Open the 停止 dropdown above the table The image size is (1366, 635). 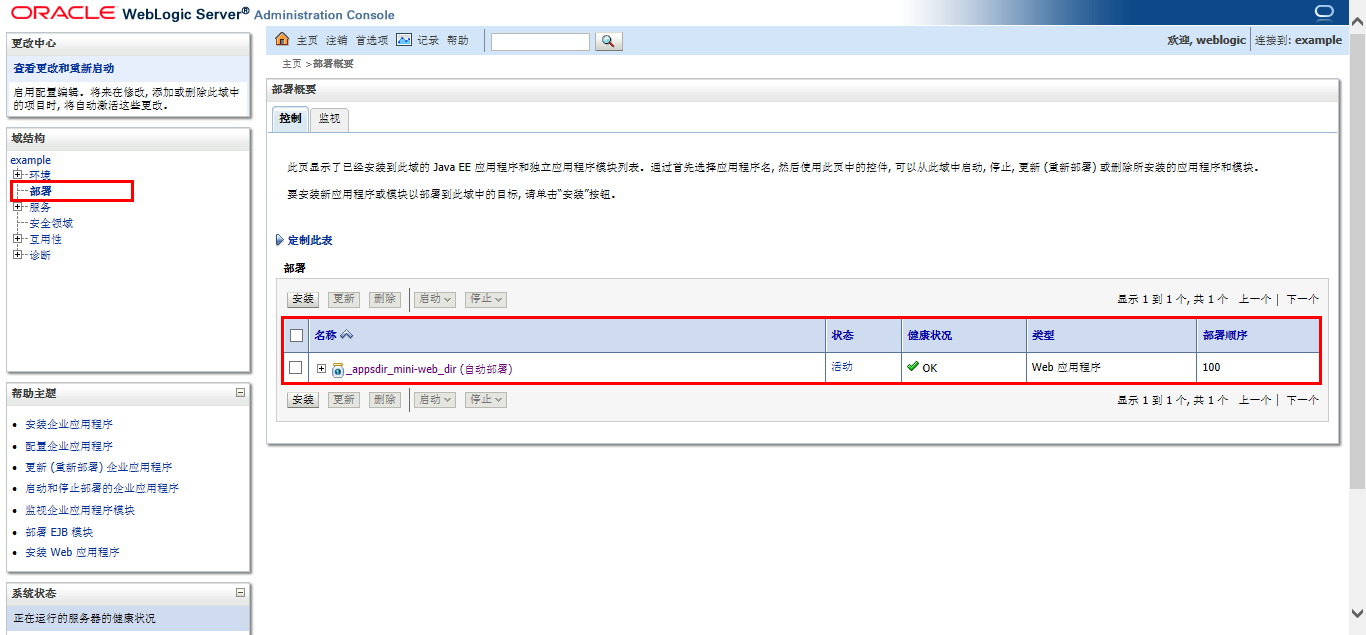[x=486, y=299]
